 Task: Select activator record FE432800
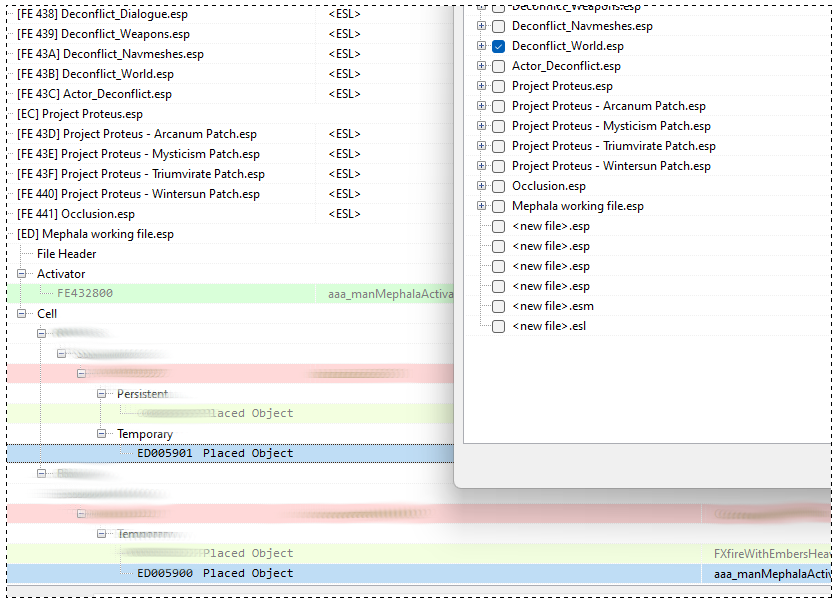point(85,293)
